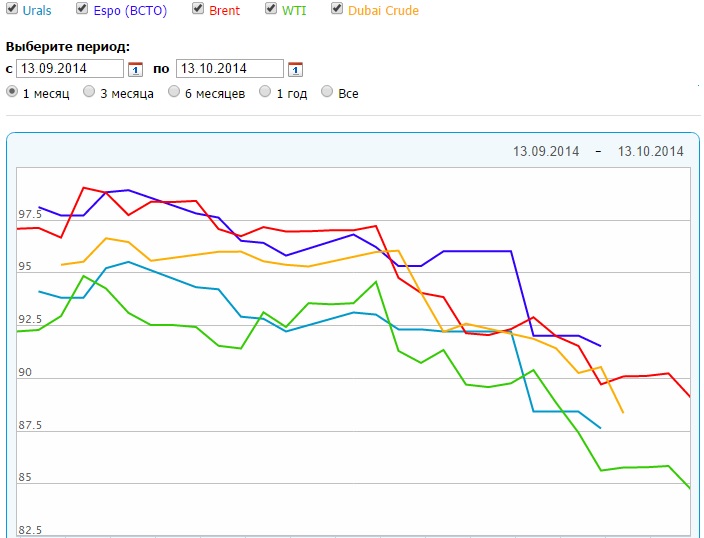704x538 pixels.
Task: Click chart header end date 13.10.2014
Action: point(651,151)
